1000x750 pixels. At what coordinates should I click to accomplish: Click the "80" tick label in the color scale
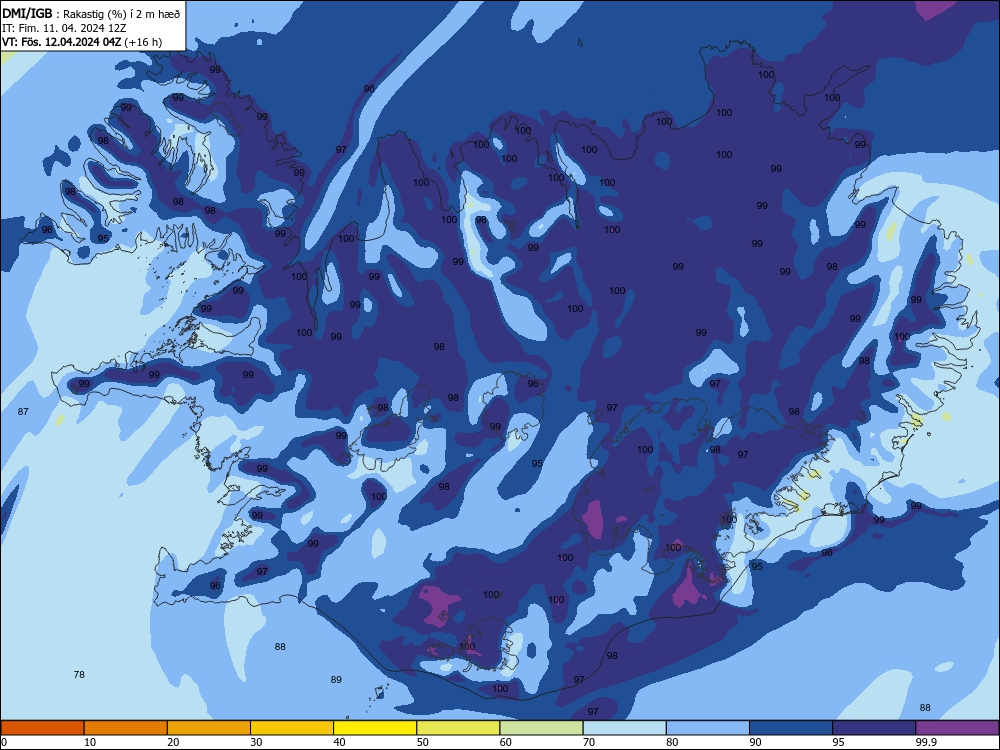coord(672,742)
